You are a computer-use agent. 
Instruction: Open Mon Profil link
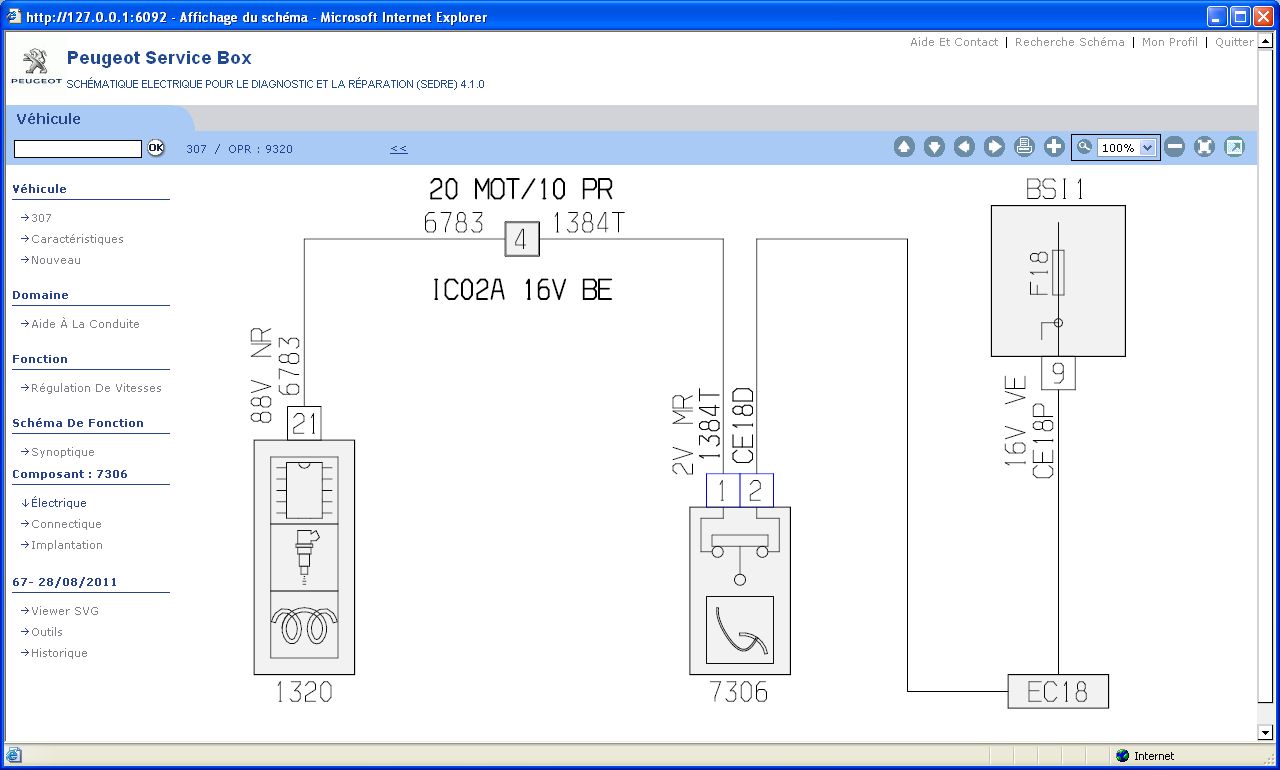coord(1170,42)
